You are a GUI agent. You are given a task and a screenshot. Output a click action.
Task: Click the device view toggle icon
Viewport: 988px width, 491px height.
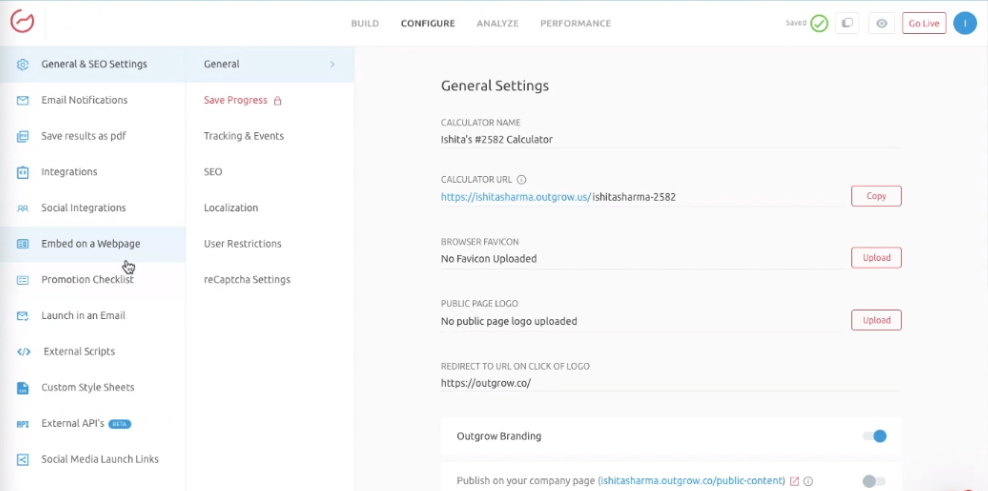click(x=846, y=23)
